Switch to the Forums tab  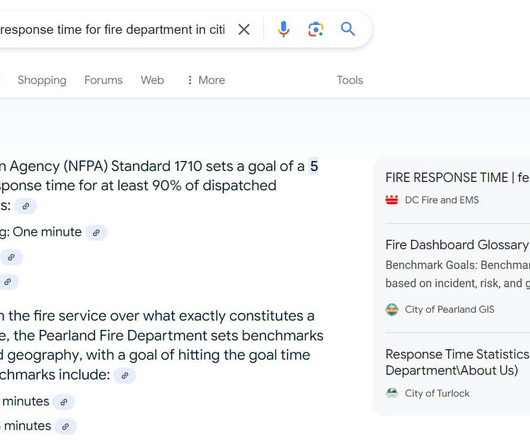[103, 80]
